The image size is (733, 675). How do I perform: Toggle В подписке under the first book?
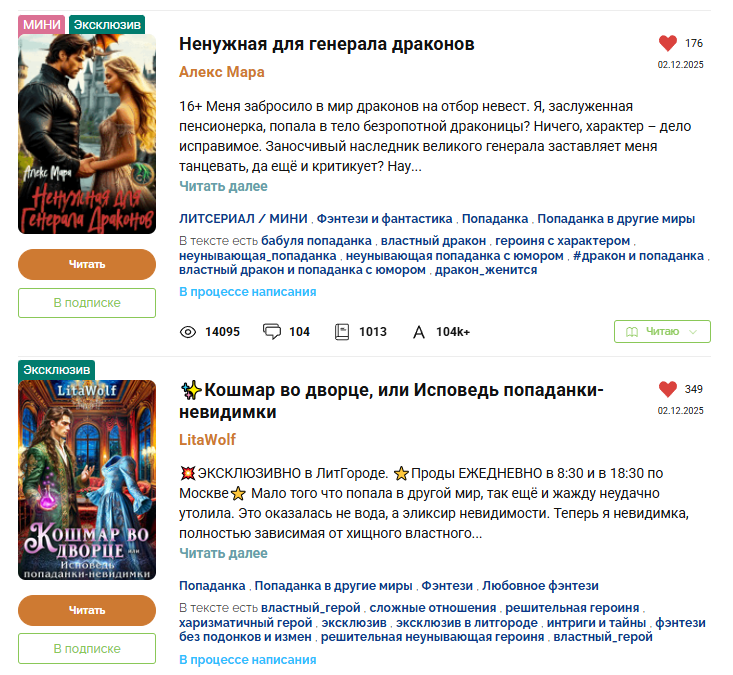click(87, 303)
